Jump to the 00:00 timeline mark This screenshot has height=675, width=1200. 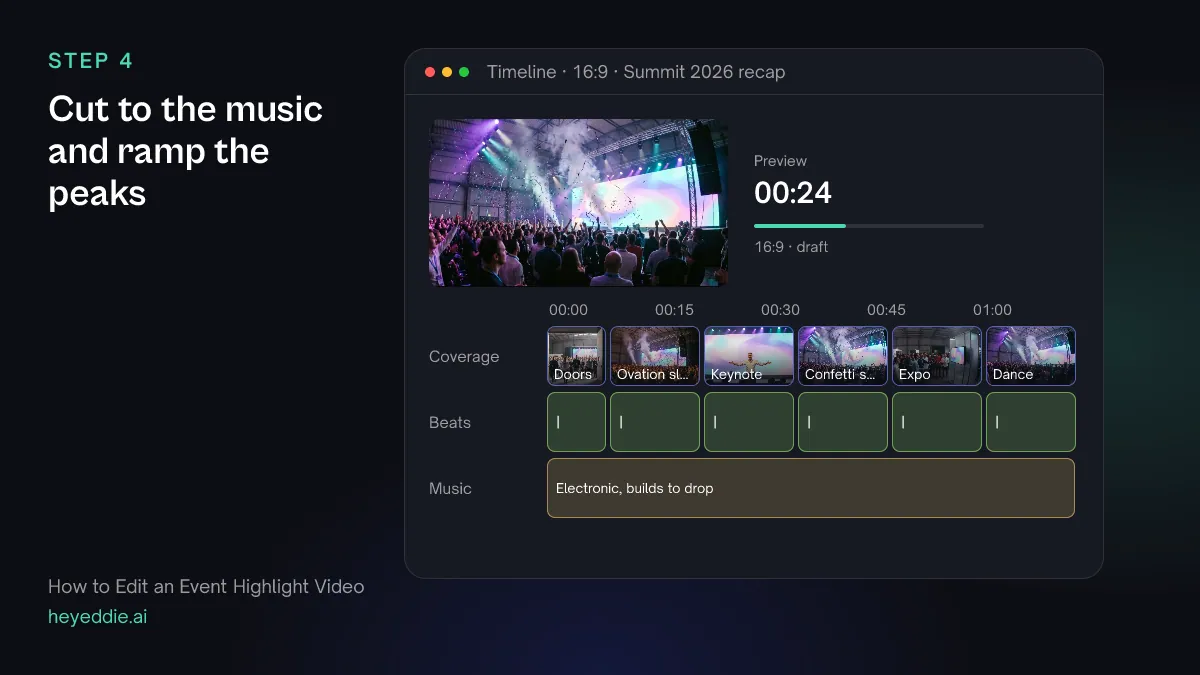tap(568, 310)
